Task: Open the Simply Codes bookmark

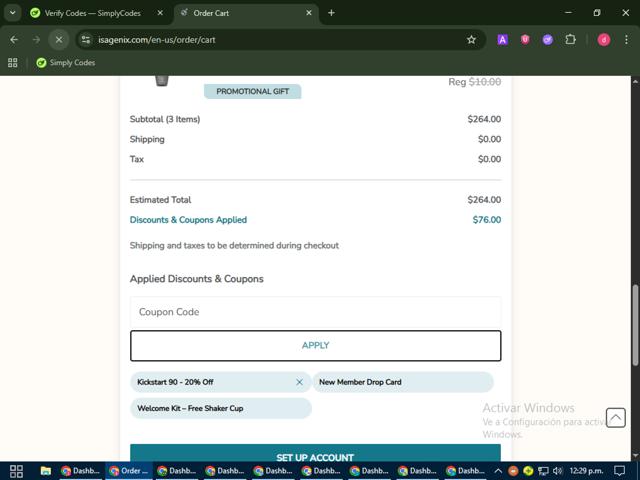Action: pyautogui.click(x=66, y=62)
